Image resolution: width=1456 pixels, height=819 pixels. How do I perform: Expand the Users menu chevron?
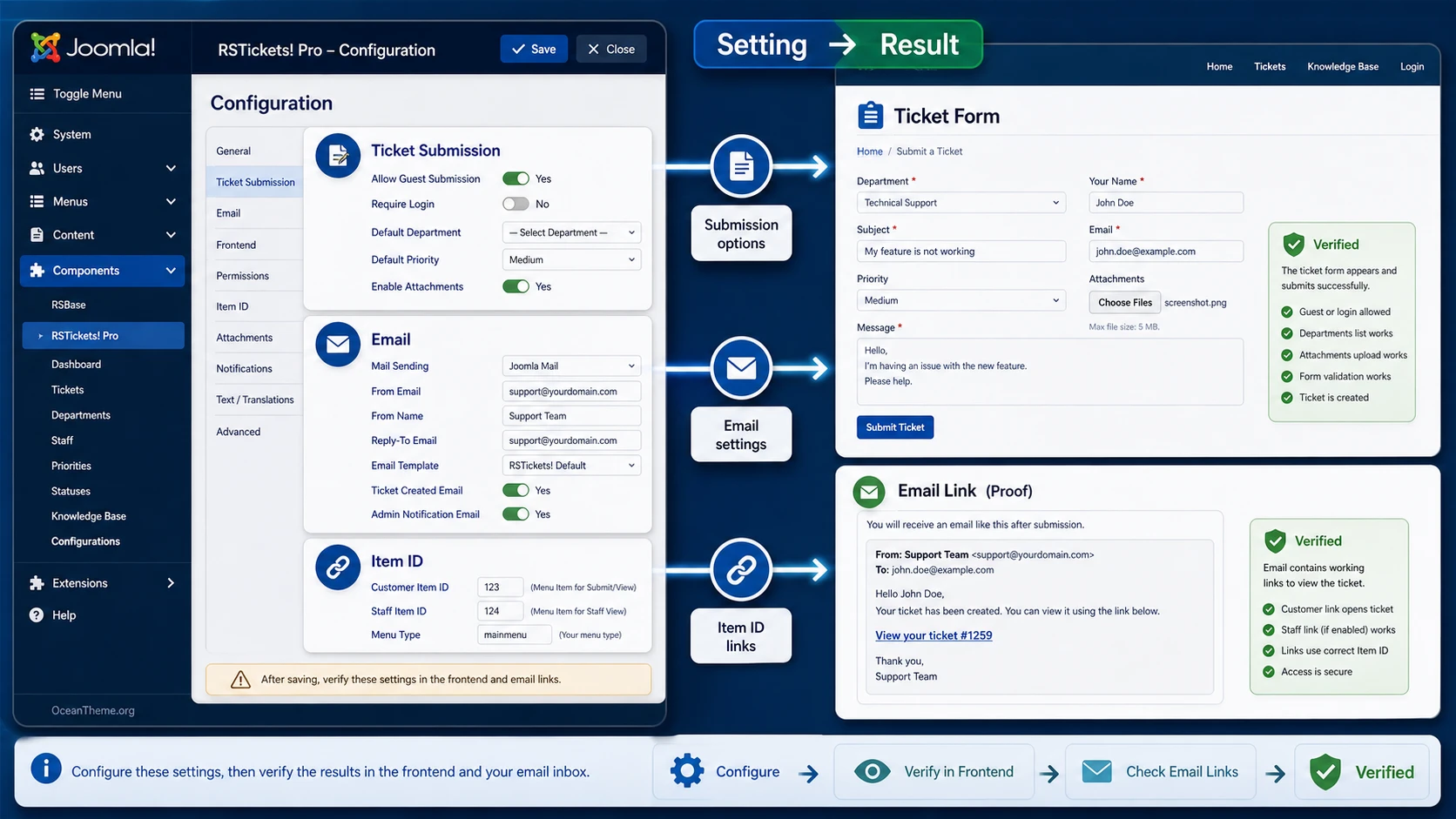tap(171, 168)
